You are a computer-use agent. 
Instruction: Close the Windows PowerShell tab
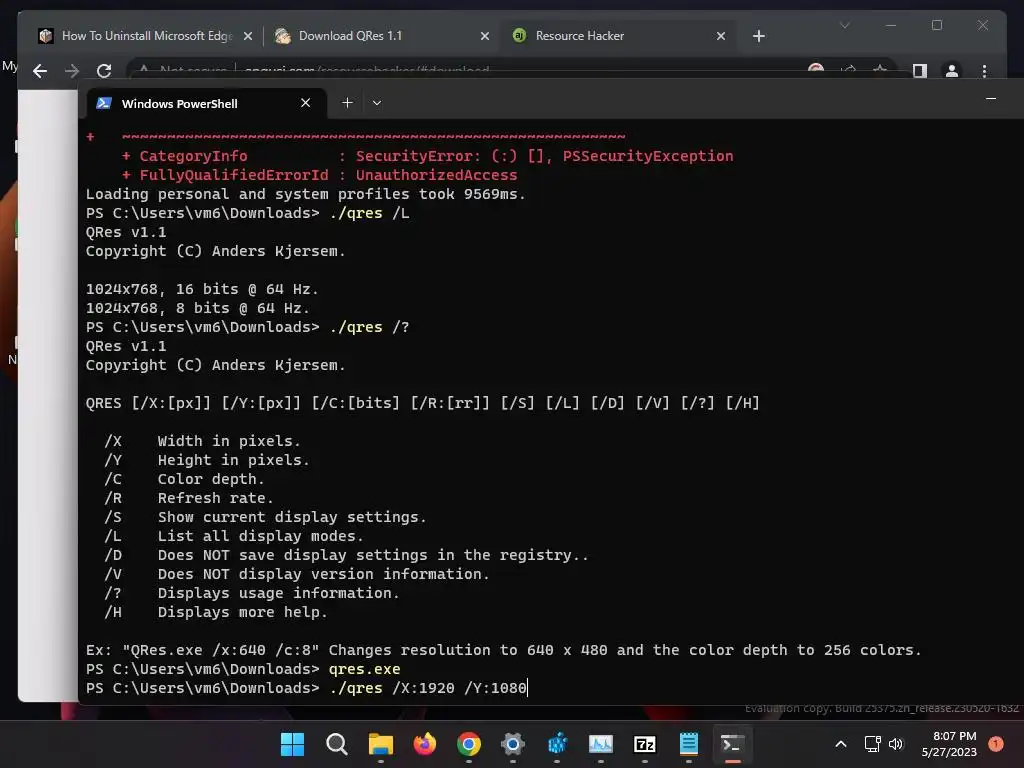(x=305, y=103)
